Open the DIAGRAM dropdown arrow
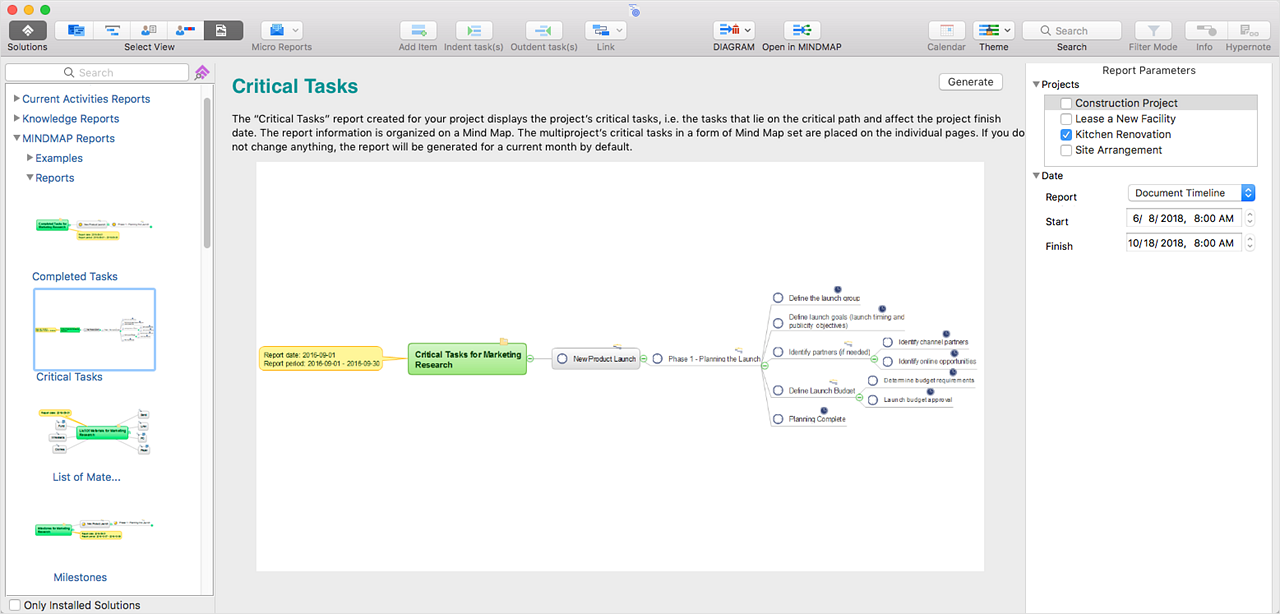Screen dimensions: 1280x614 [x=748, y=30]
